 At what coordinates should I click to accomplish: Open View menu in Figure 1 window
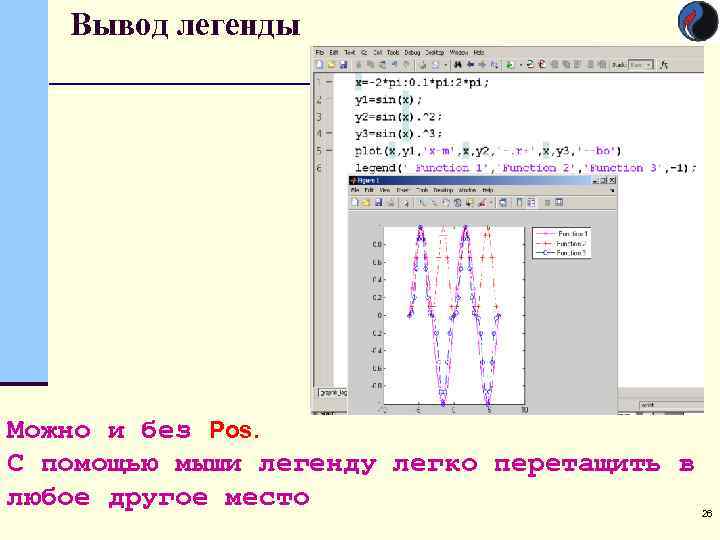pyautogui.click(x=385, y=190)
